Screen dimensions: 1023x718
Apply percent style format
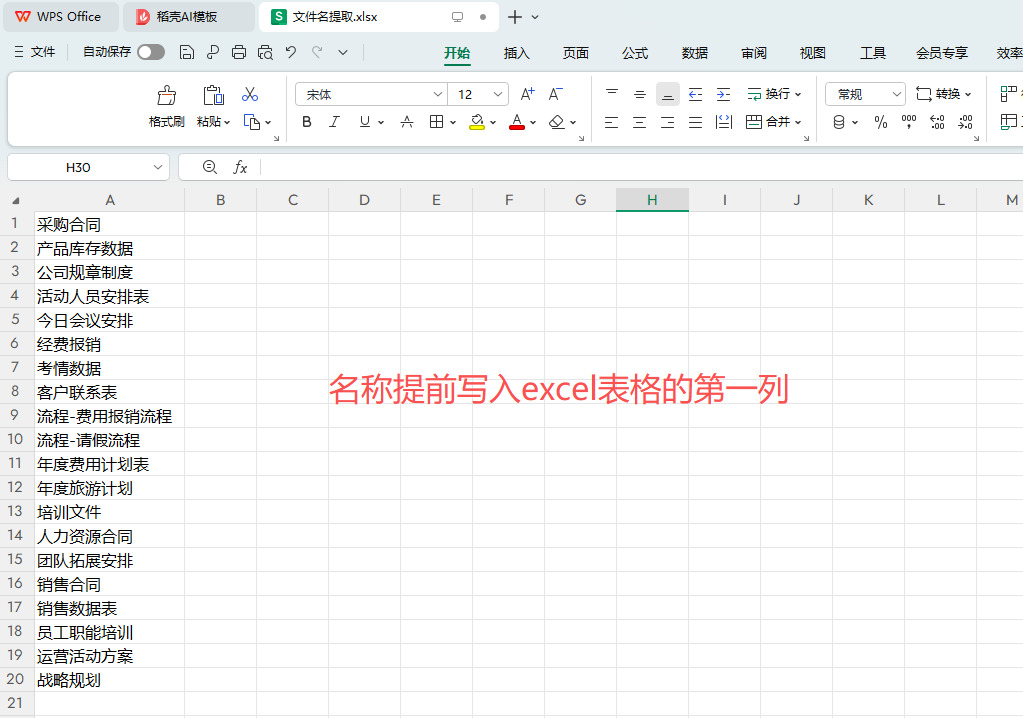pyautogui.click(x=881, y=122)
